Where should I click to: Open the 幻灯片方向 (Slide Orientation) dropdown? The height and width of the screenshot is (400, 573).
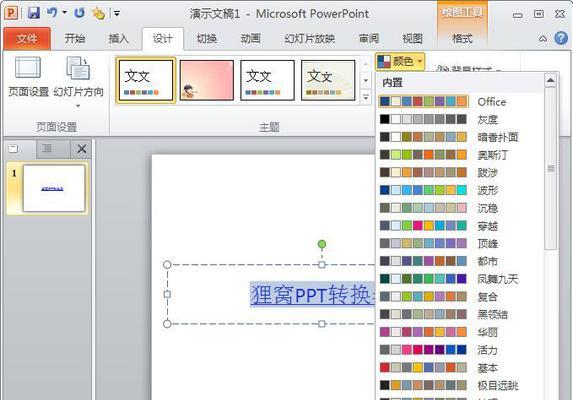(78, 83)
